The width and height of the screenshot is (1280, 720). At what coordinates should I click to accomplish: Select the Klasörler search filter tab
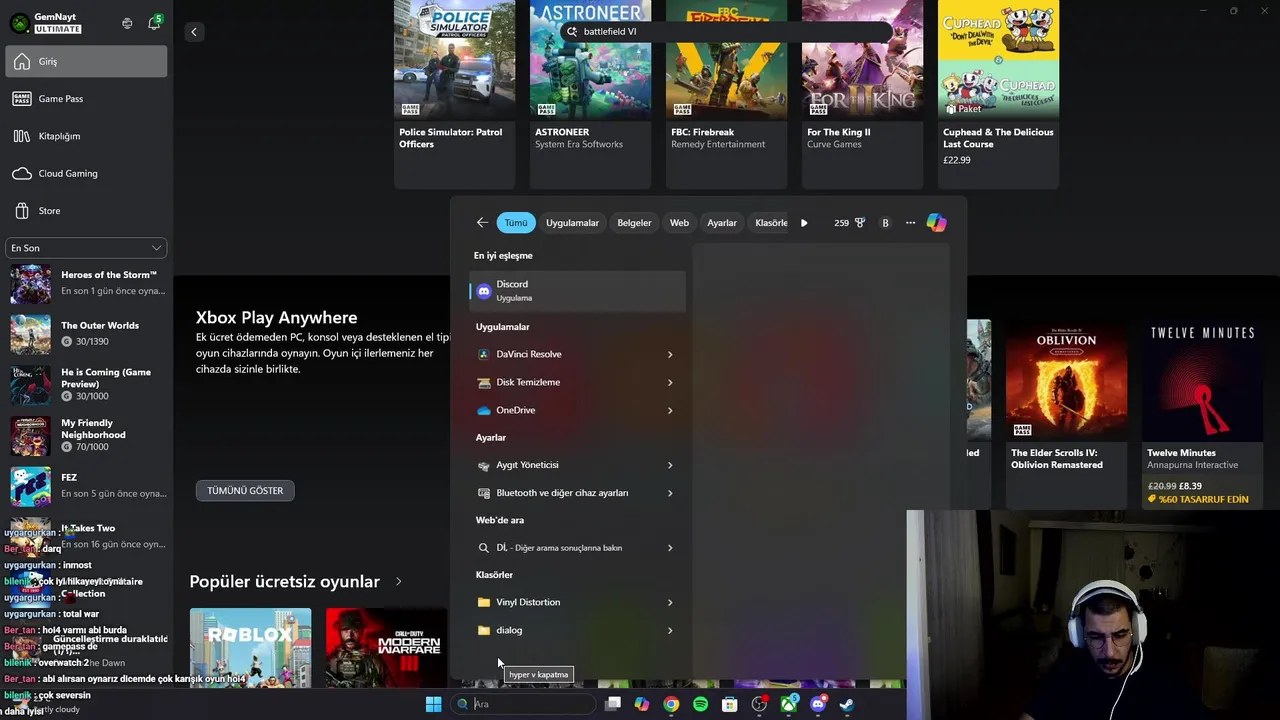pyautogui.click(x=771, y=223)
